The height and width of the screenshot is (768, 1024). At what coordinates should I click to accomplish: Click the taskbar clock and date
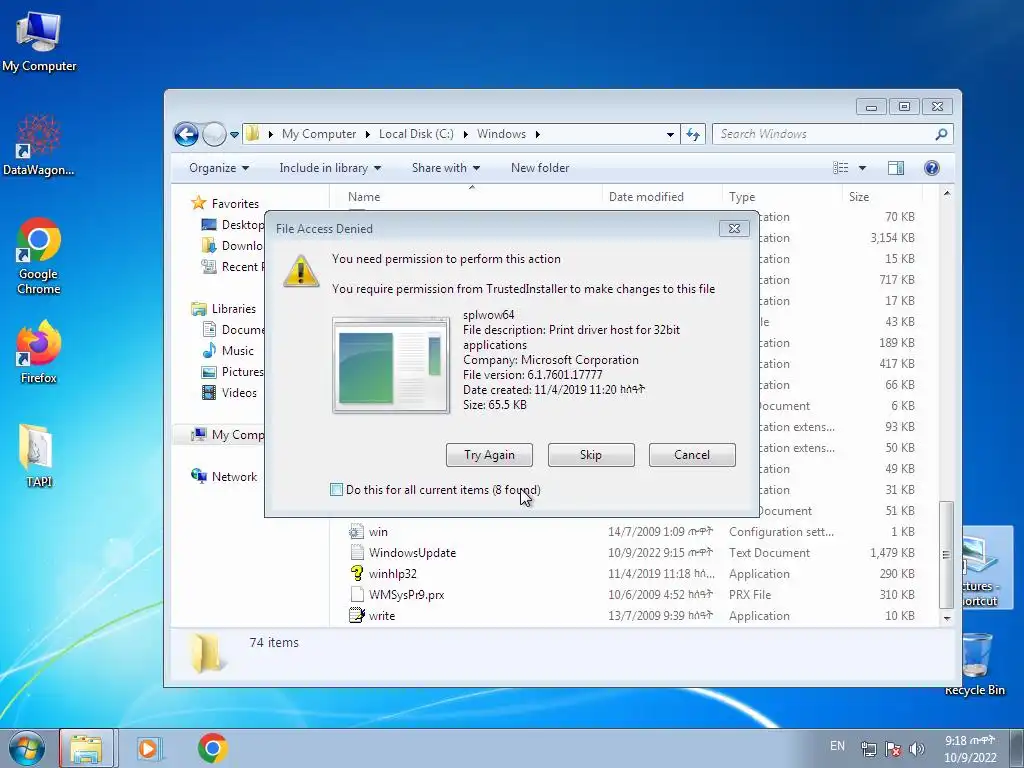click(x=970, y=749)
